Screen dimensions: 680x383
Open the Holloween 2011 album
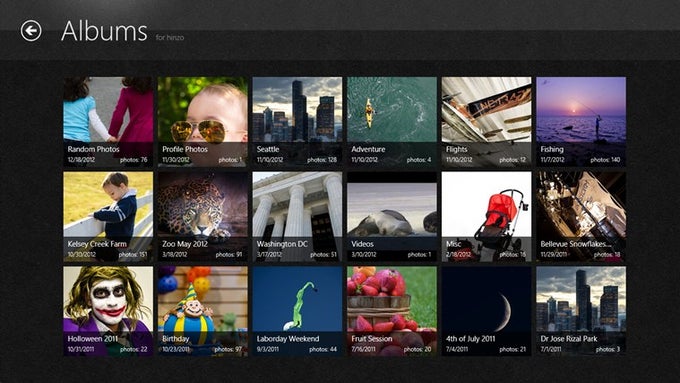pyautogui.click(x=108, y=311)
